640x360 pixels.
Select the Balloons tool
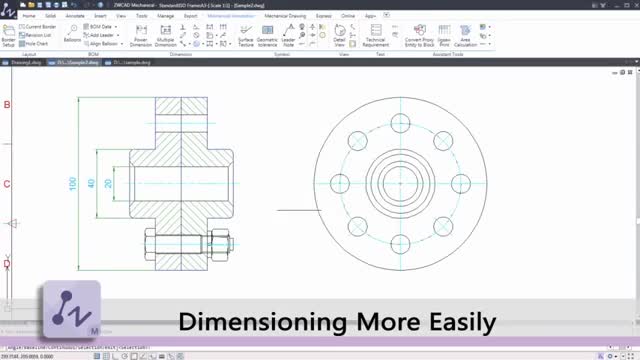pyautogui.click(x=72, y=33)
